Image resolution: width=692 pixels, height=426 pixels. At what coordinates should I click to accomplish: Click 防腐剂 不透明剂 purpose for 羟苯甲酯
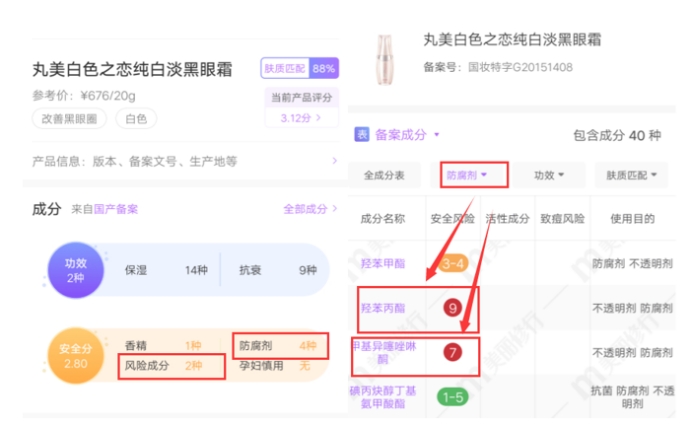(x=632, y=264)
